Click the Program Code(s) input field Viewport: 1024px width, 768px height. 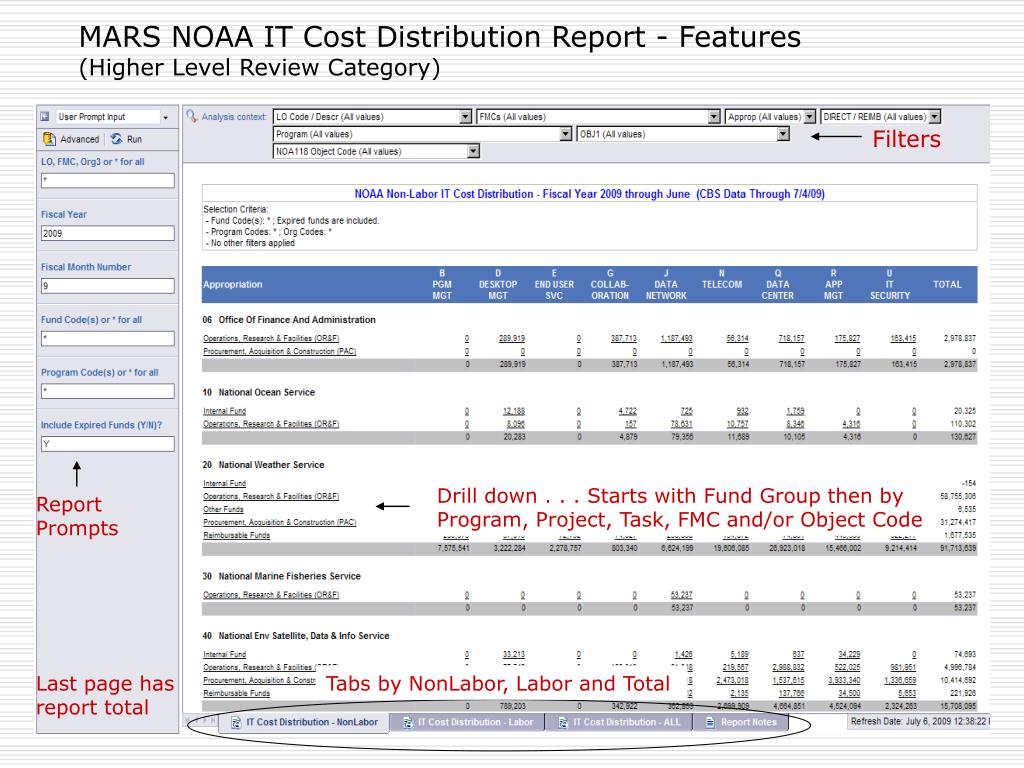coord(108,391)
